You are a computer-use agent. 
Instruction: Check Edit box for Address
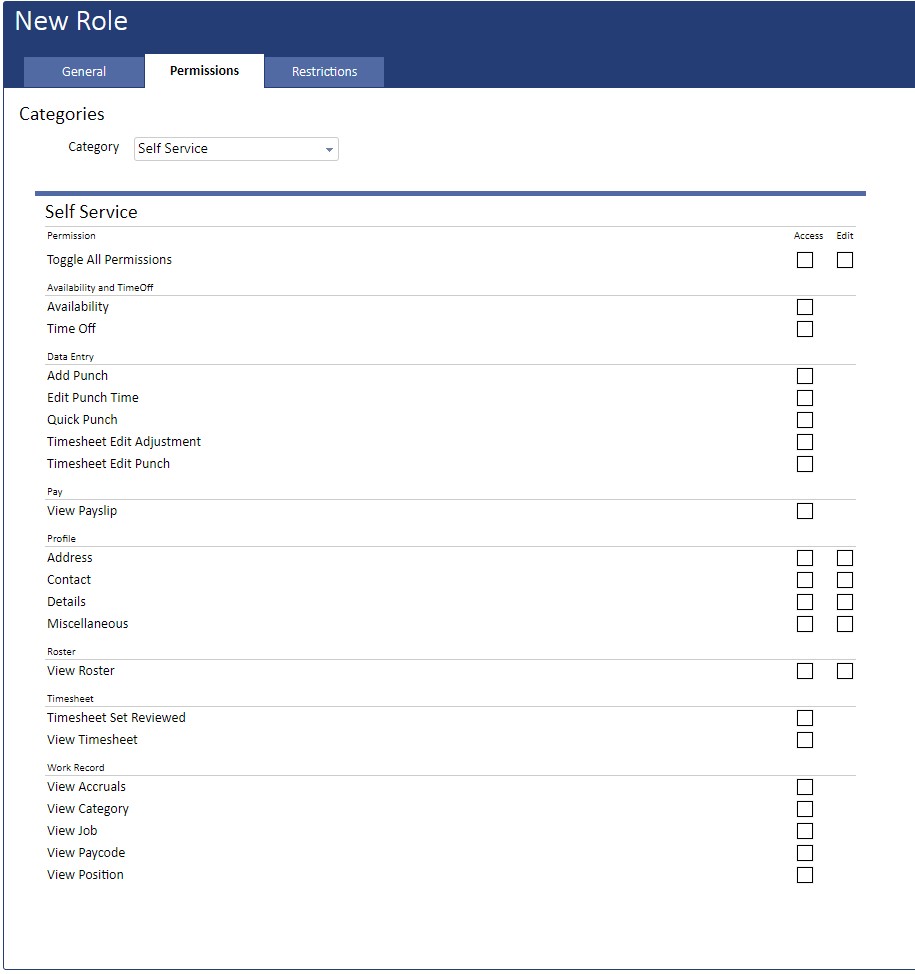pyautogui.click(x=844, y=558)
